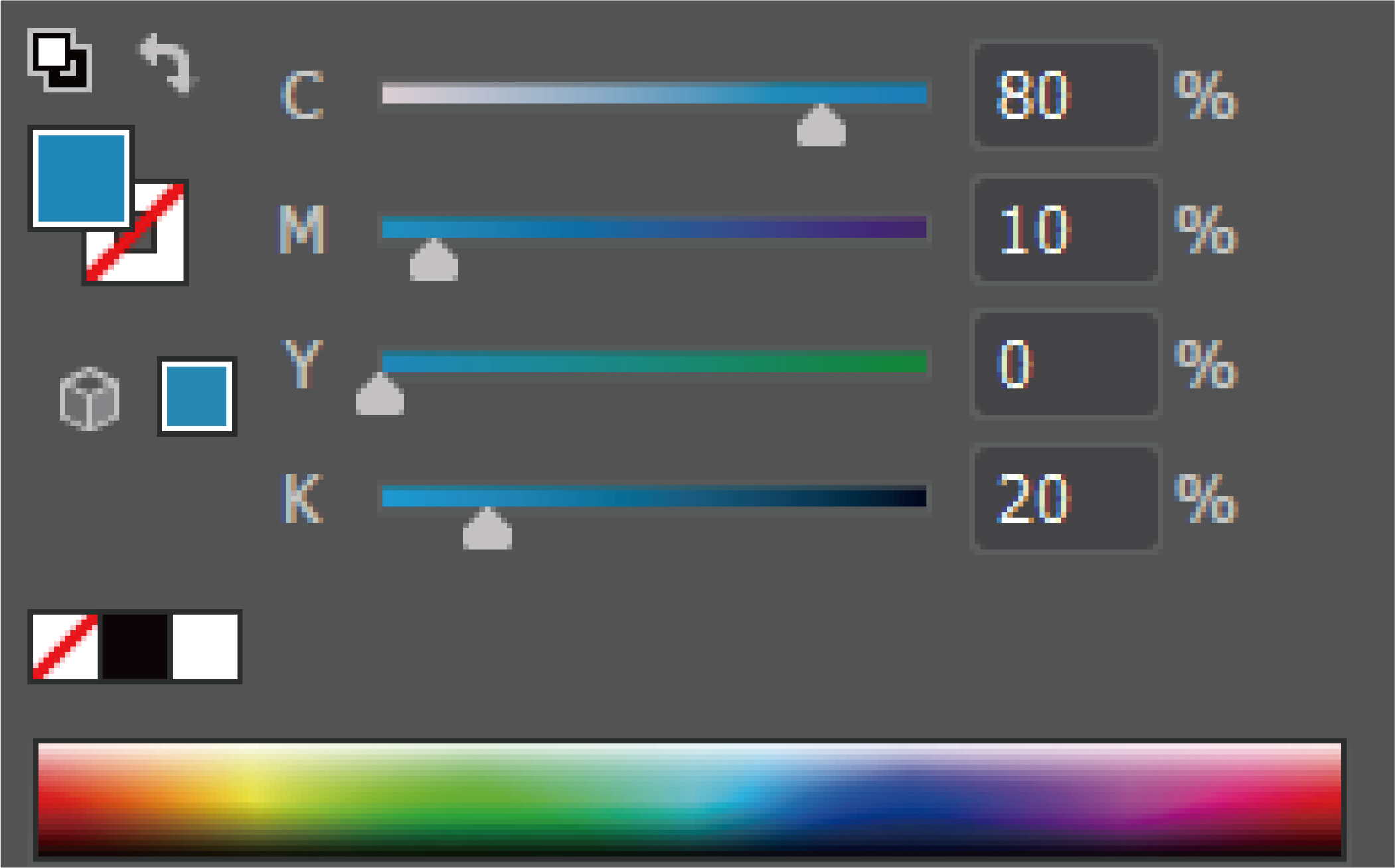Click the Yellow value field showing 0
The image size is (1395, 868).
tap(1066, 364)
